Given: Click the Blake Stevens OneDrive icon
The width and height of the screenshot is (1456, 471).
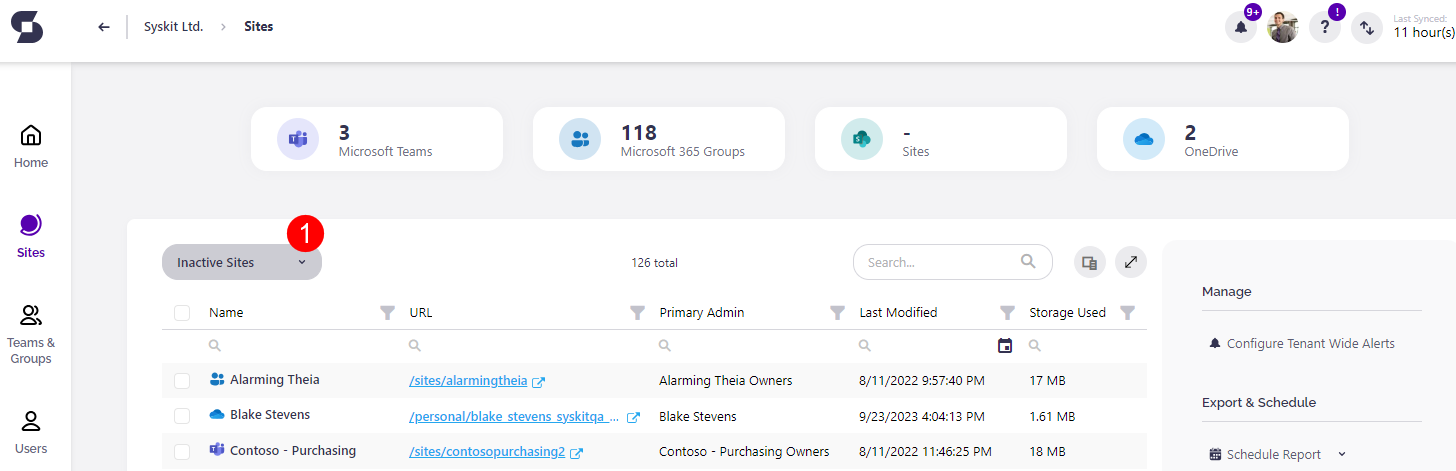Looking at the screenshot, I should coord(217,415).
